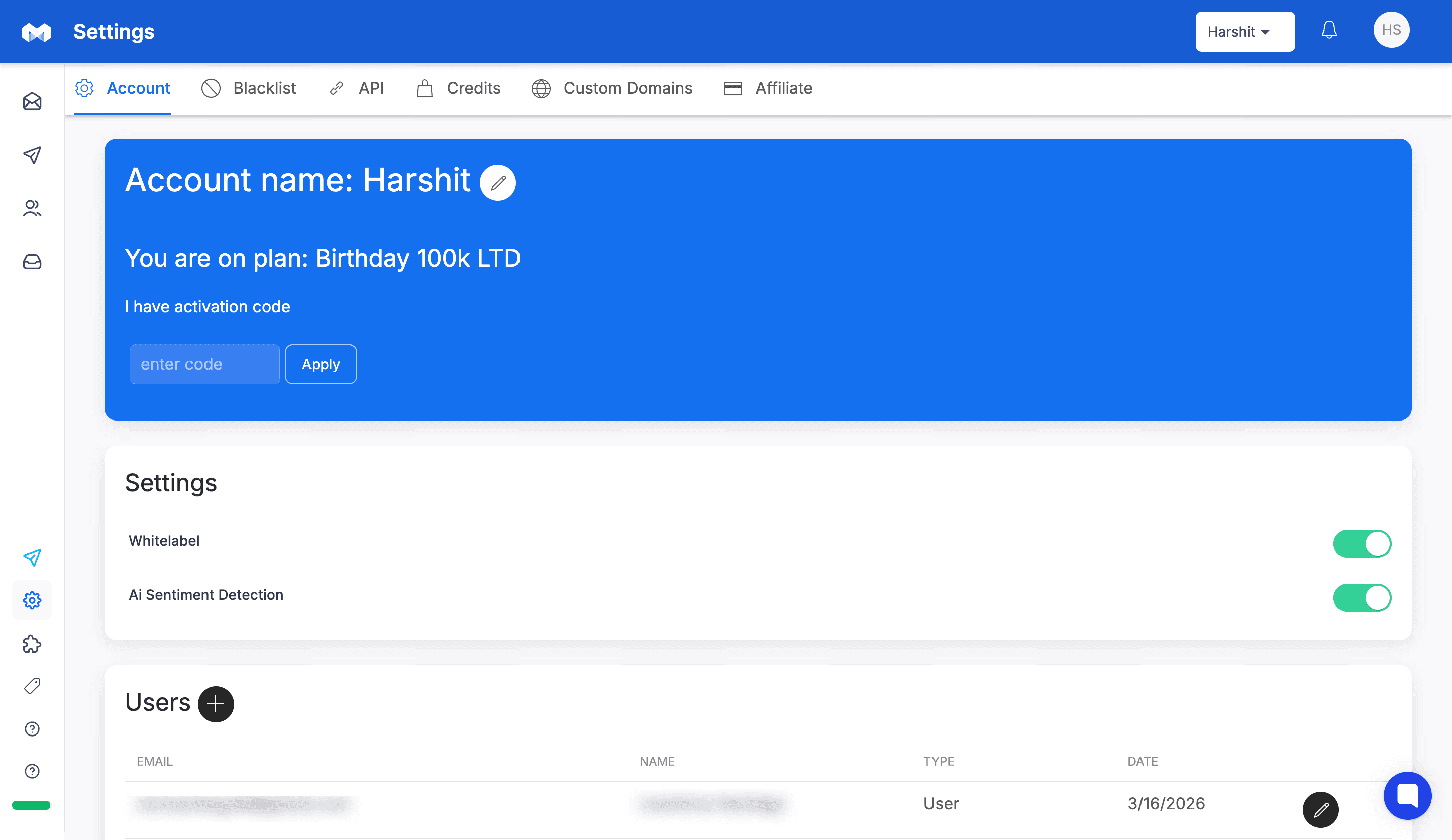Click the price tag sidebar icon
This screenshot has height=840, width=1452.
32,686
